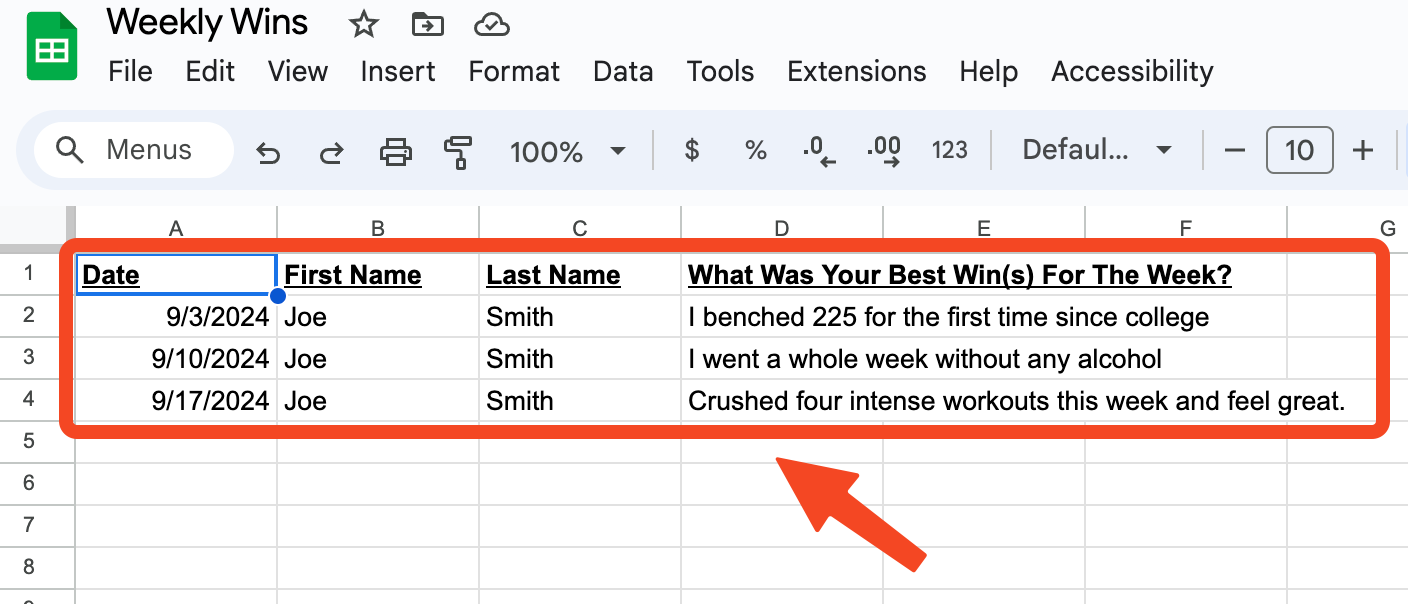This screenshot has width=1408, height=604.
Task: Activate the paint format tool
Action: (458, 152)
